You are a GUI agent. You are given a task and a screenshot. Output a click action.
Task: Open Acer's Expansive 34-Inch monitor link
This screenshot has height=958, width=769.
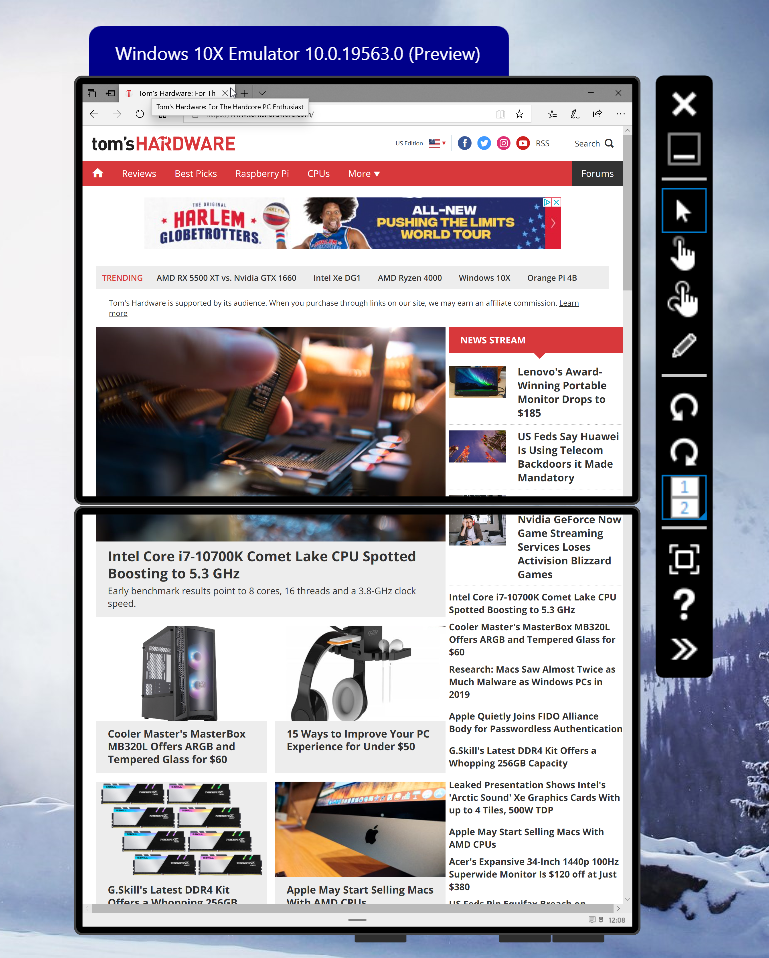[x=534, y=874]
